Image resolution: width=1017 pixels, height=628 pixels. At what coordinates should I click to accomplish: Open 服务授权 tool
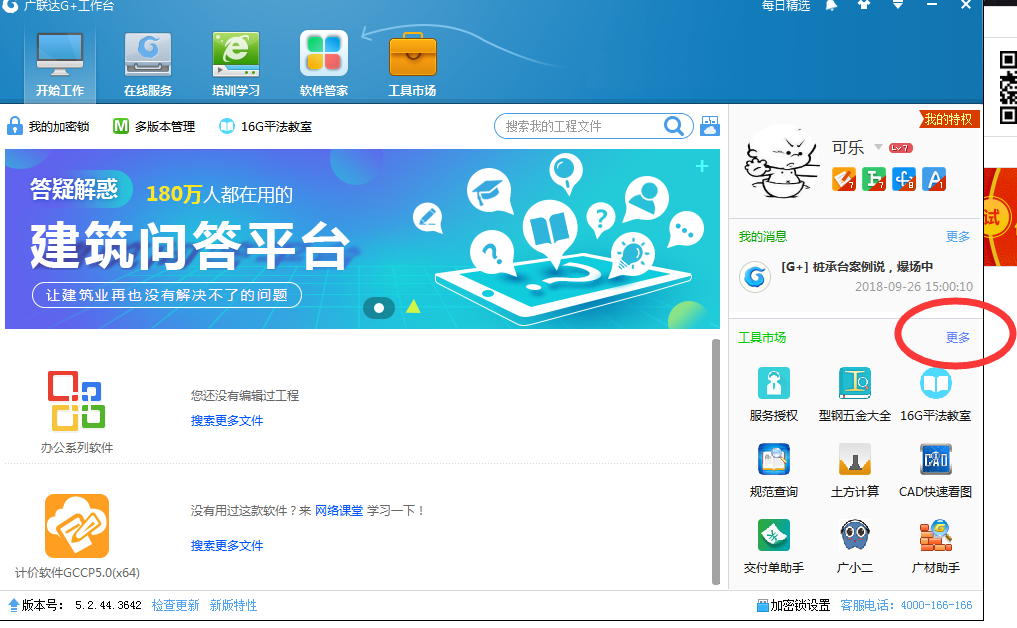774,394
